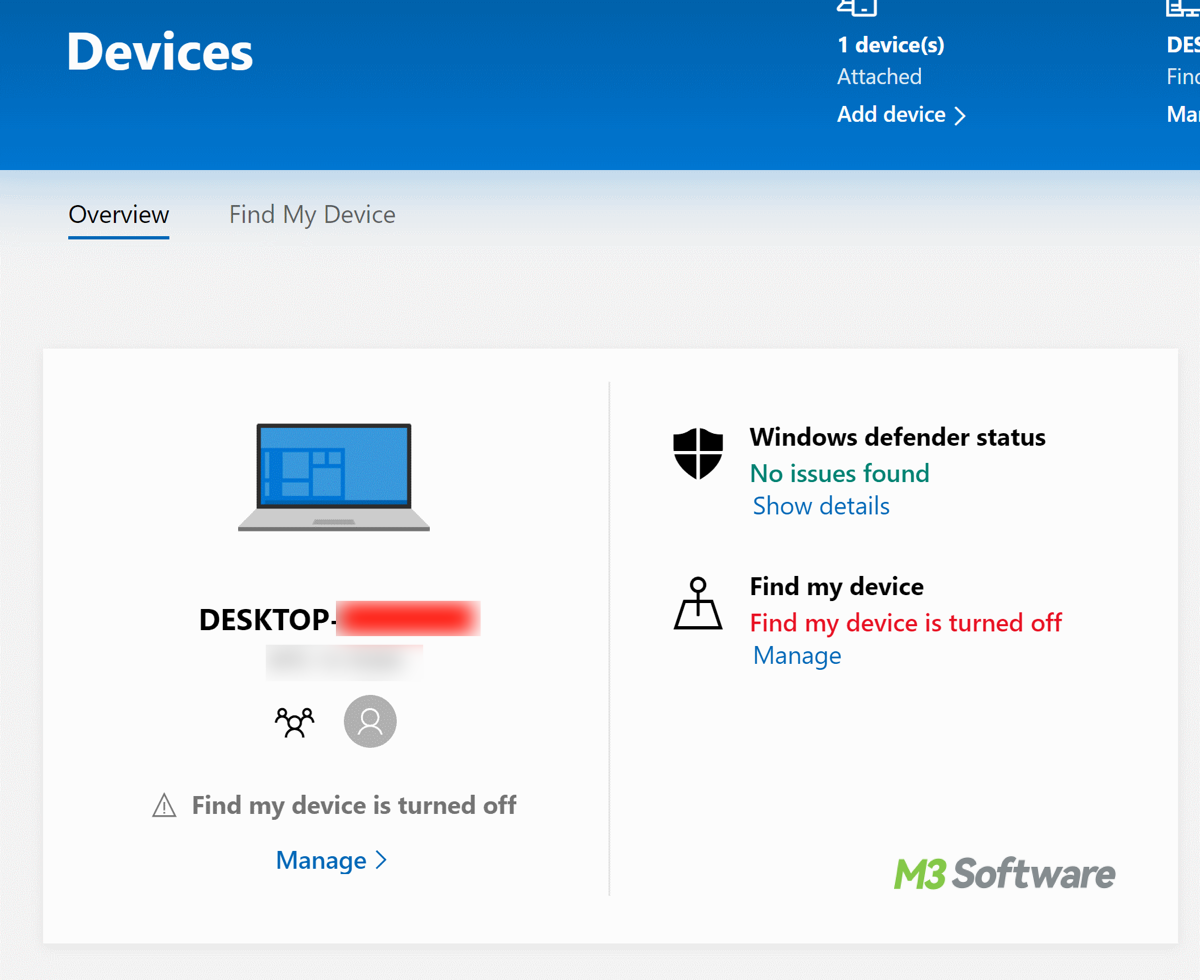Click the family group people icon
This screenshot has height=980, width=1200.
tap(294, 722)
